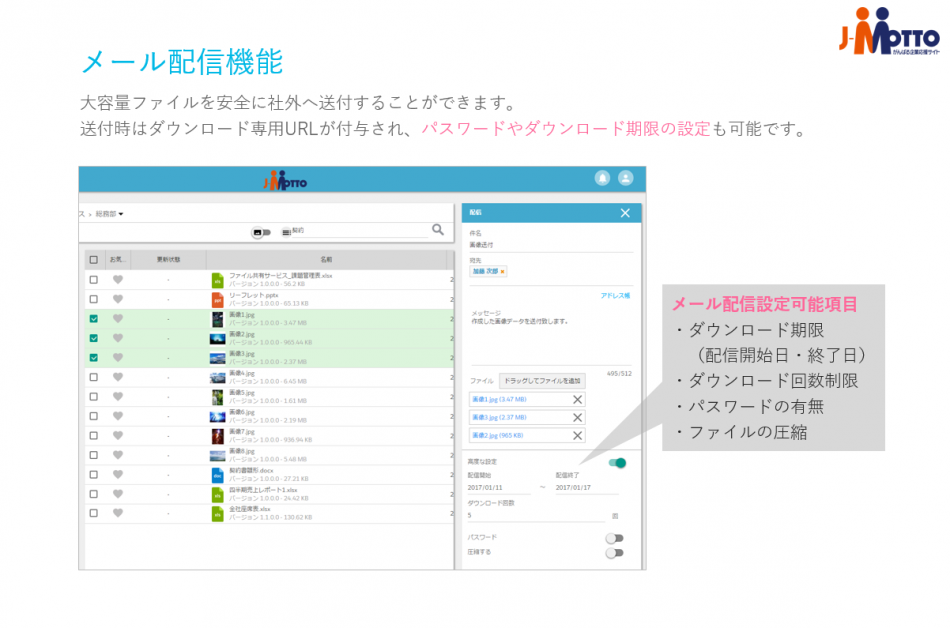Image resolution: width=950 pixels, height=628 pixels.
Task: Click heart icon for 画像1.jpg row
Action: [x=118, y=319]
